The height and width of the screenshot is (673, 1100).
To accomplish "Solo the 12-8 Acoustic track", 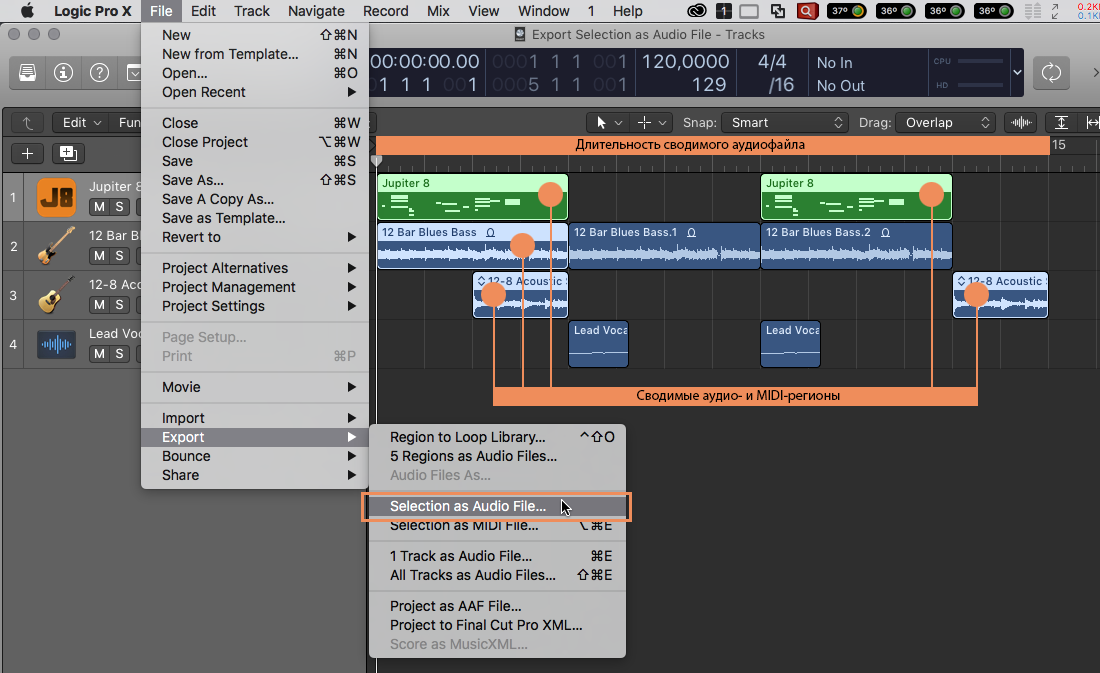I will pos(119,305).
